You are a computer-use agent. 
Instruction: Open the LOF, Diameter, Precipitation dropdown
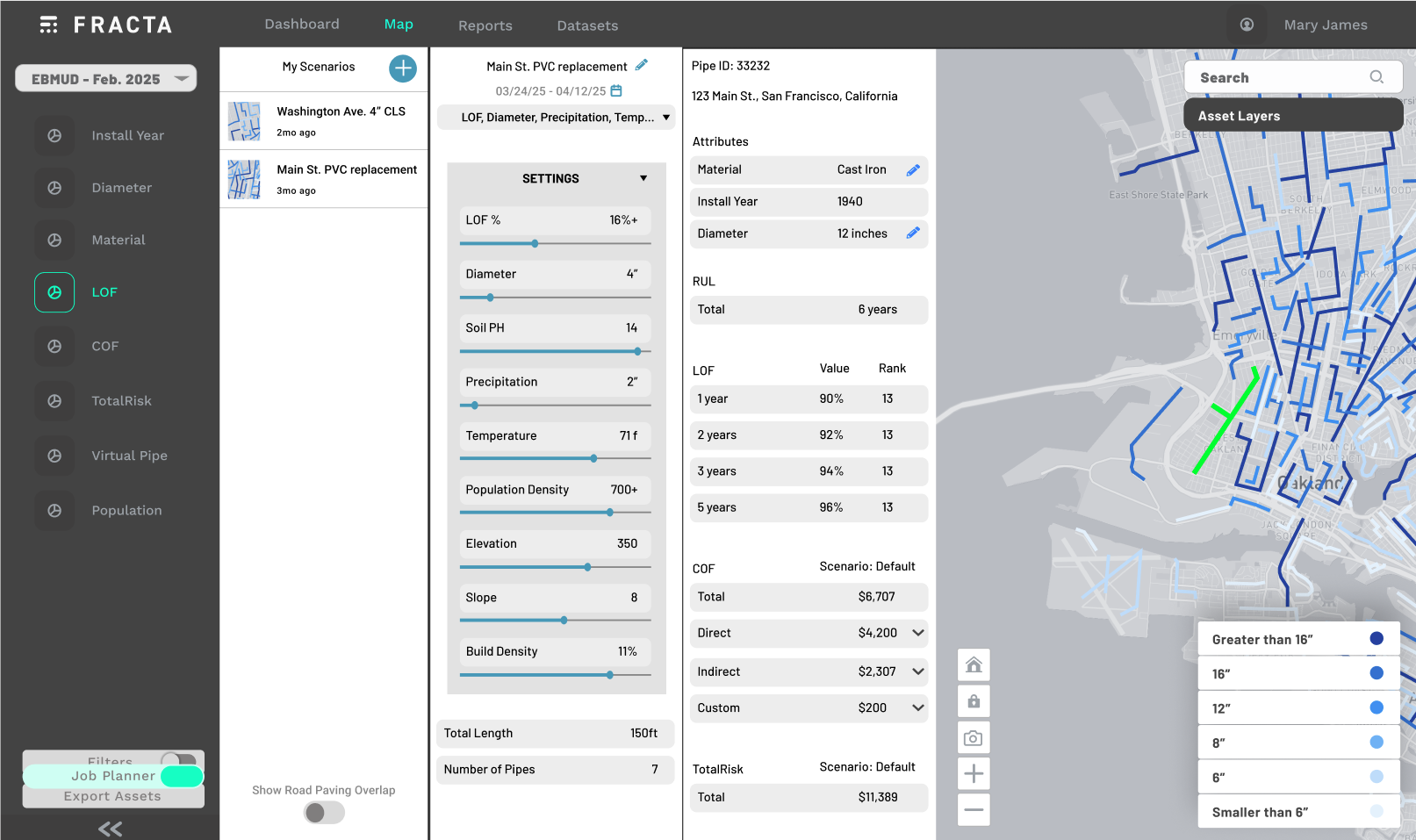coord(557,118)
